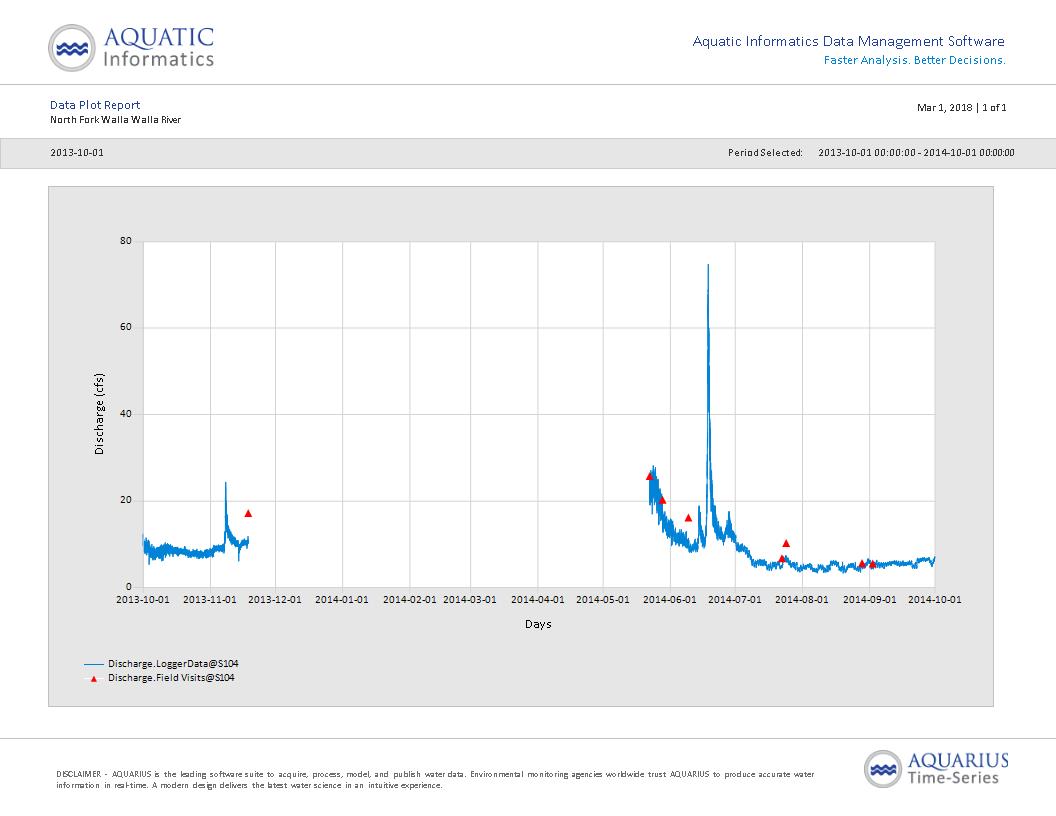
Task: Click the period range 2013-10-01 to 2014-10-01
Action: pos(916,153)
